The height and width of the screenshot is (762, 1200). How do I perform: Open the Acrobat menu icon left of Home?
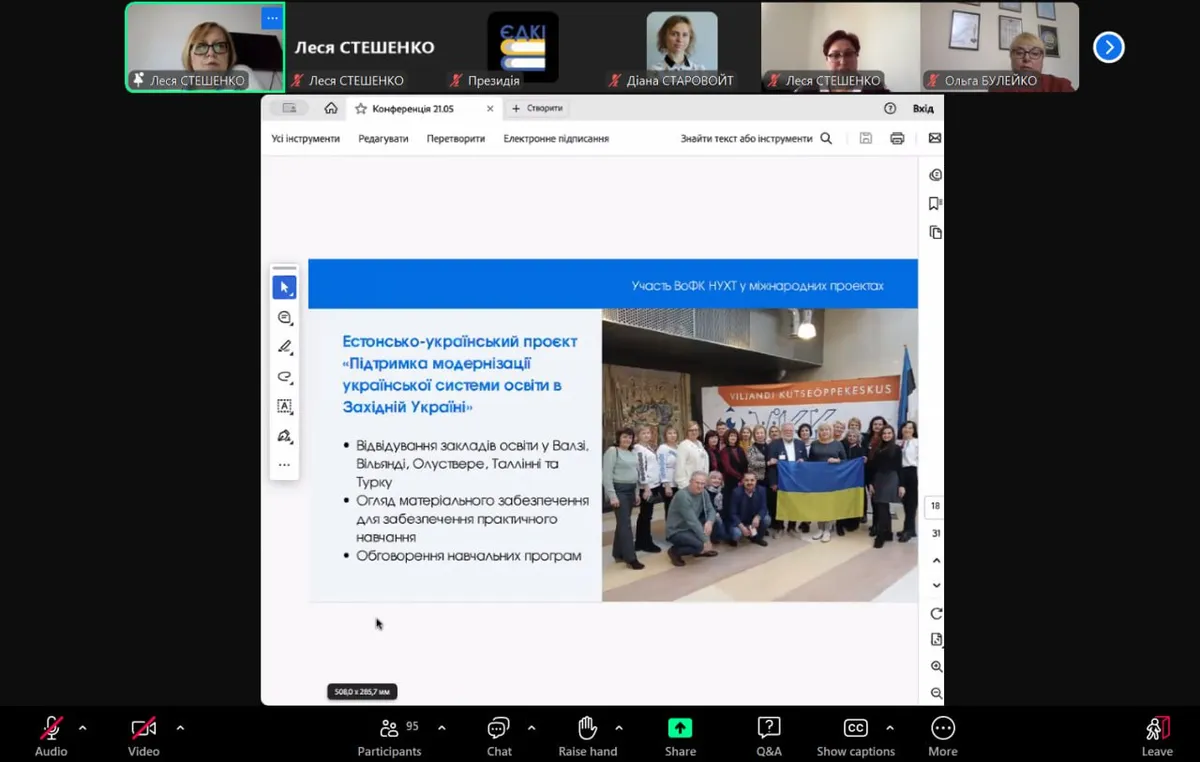(x=290, y=108)
